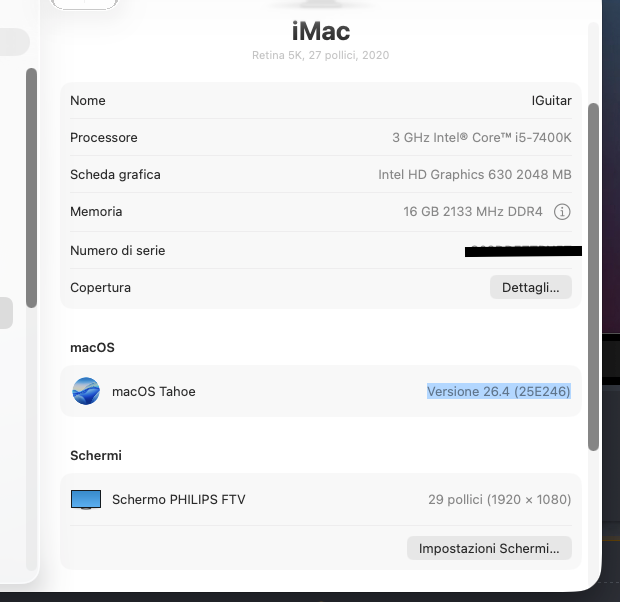The width and height of the screenshot is (620, 602).
Task: Open Impostazioni Schermi… button
Action: point(489,548)
